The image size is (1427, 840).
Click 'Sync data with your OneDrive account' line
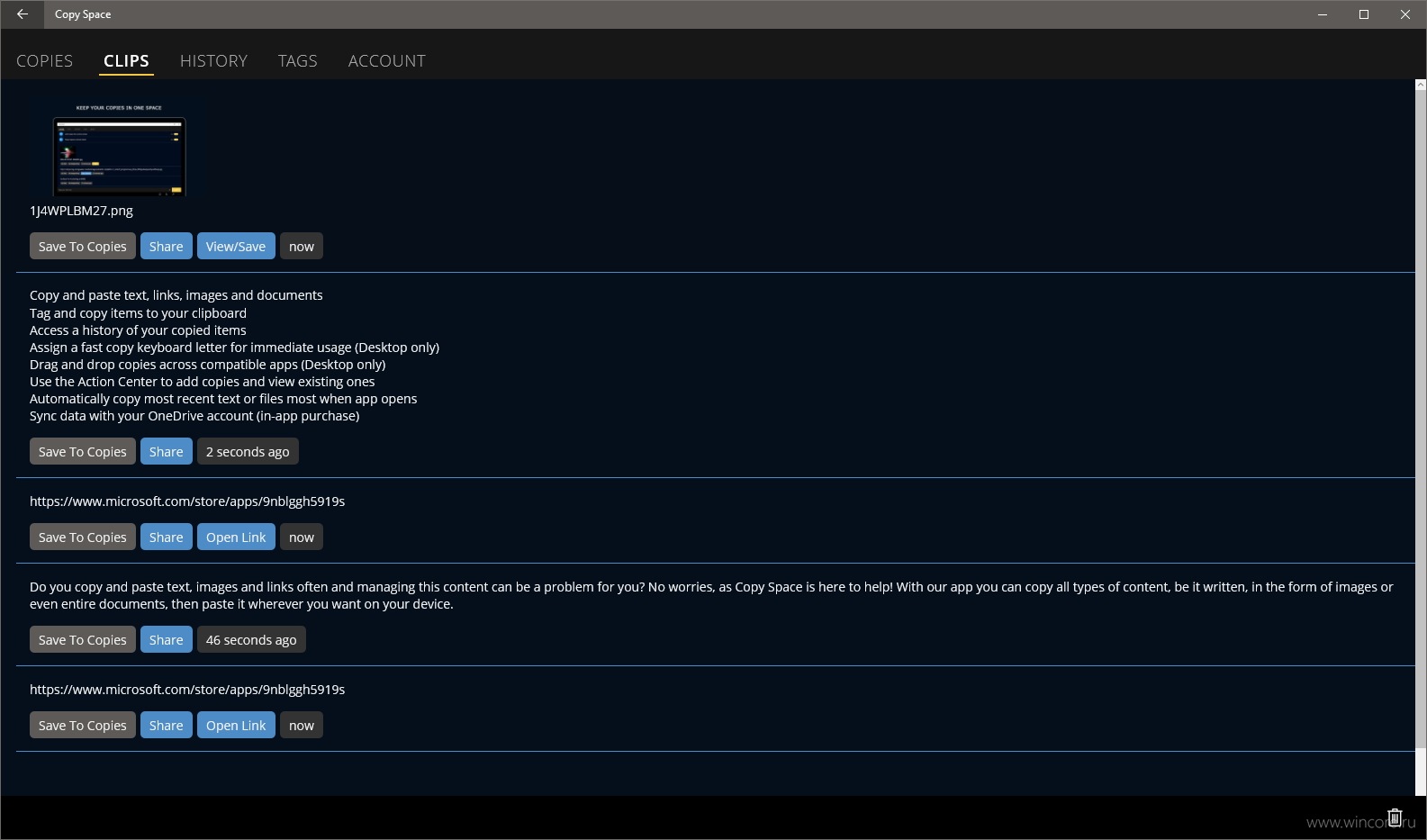194,416
